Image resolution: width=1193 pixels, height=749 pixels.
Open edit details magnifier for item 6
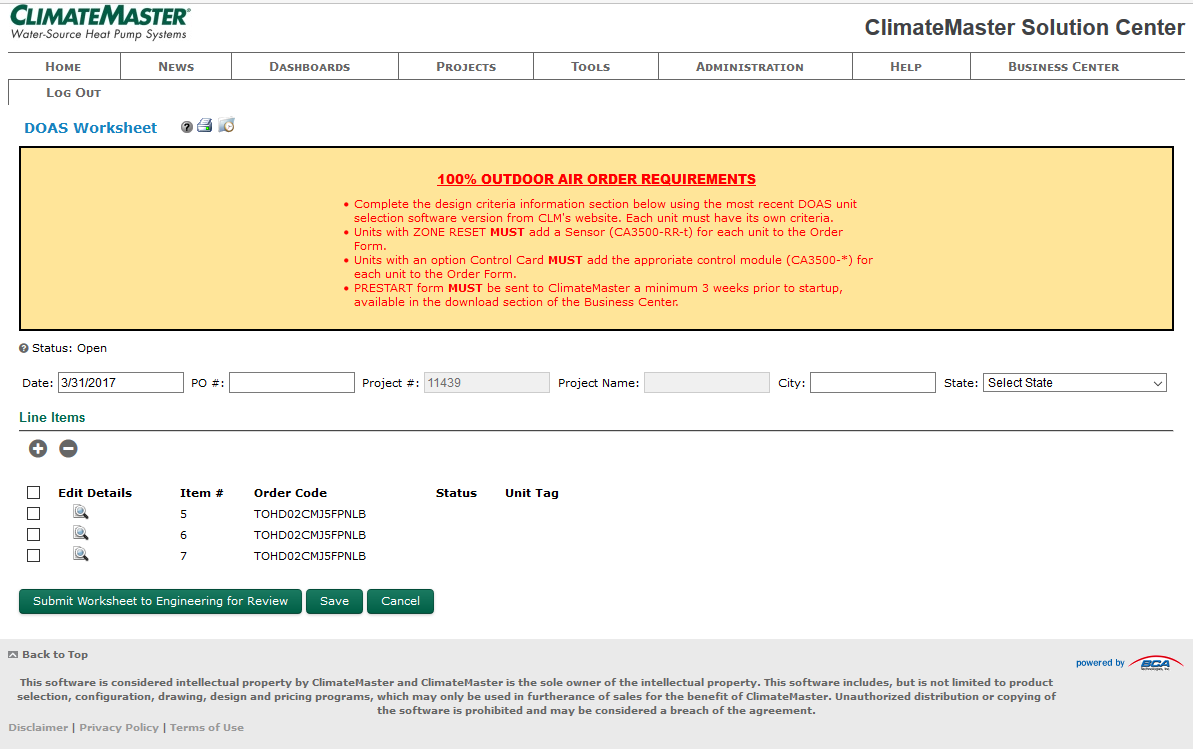pos(81,534)
